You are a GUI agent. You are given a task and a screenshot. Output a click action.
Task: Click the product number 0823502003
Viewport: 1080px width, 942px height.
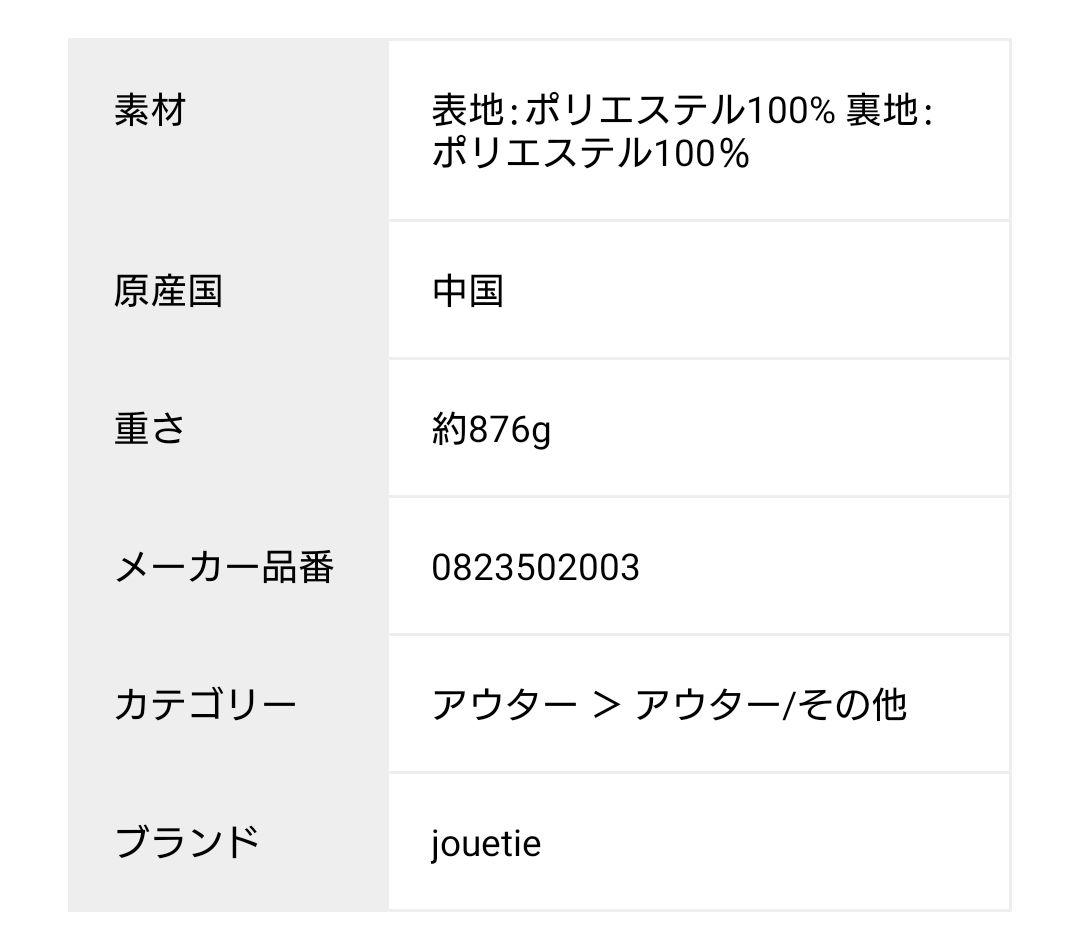coord(535,567)
